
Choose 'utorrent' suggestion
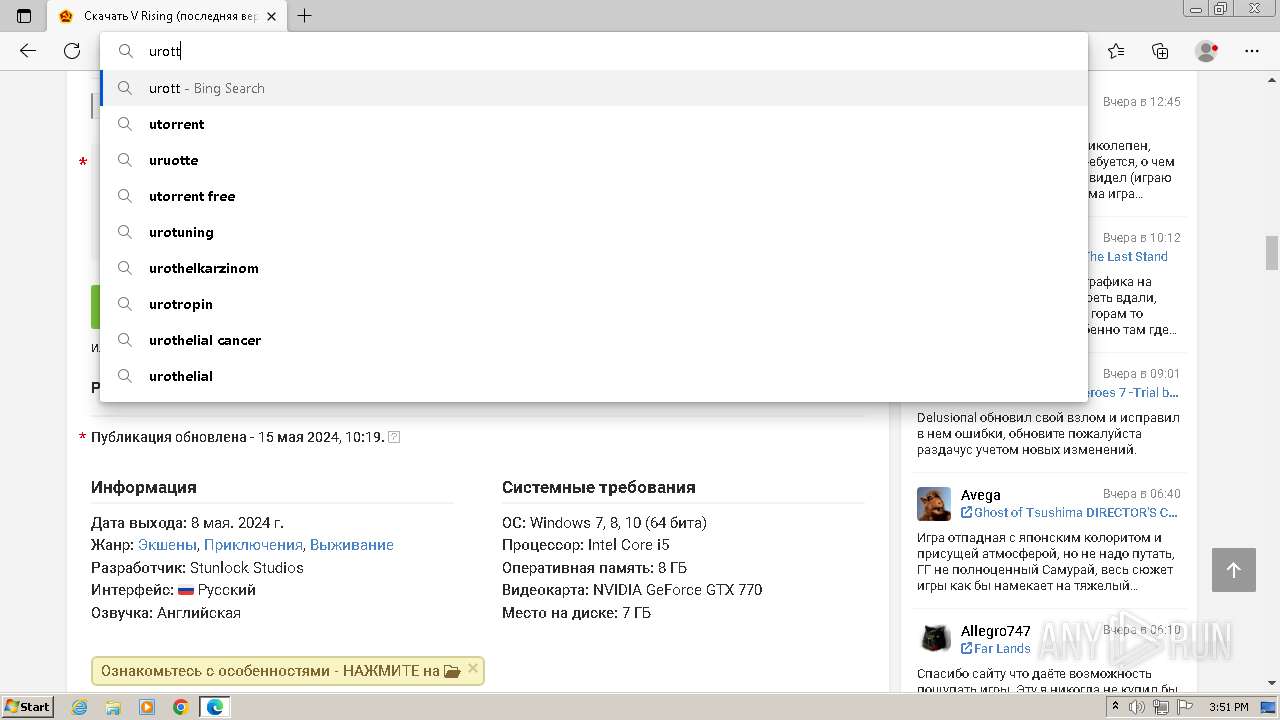click(x=594, y=124)
